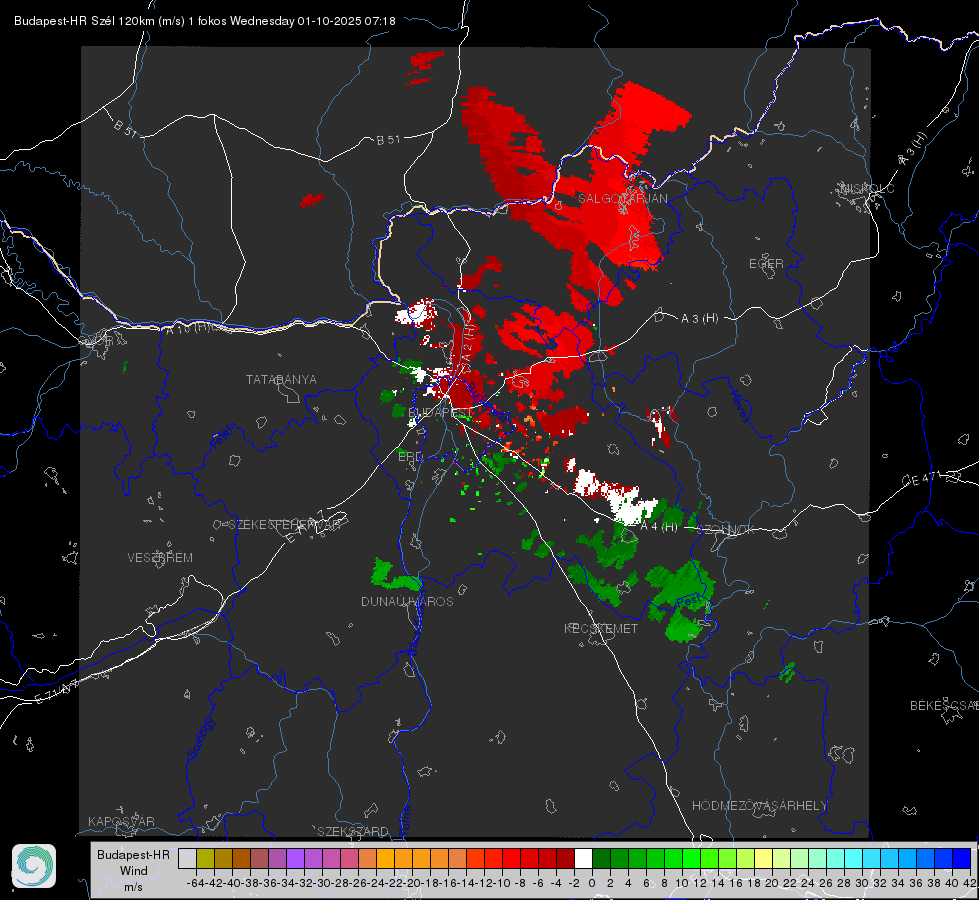The width and height of the screenshot is (979, 900).
Task: Select the dark blue rightmost legend swatch
Action: tap(962, 858)
